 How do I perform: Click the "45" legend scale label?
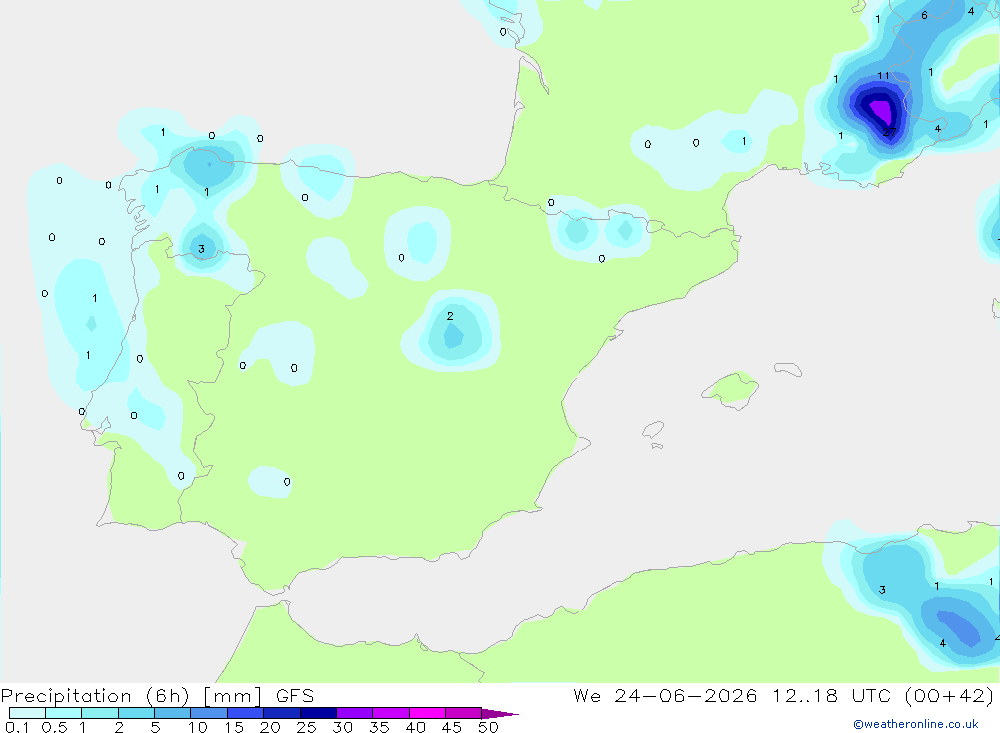click(x=452, y=727)
